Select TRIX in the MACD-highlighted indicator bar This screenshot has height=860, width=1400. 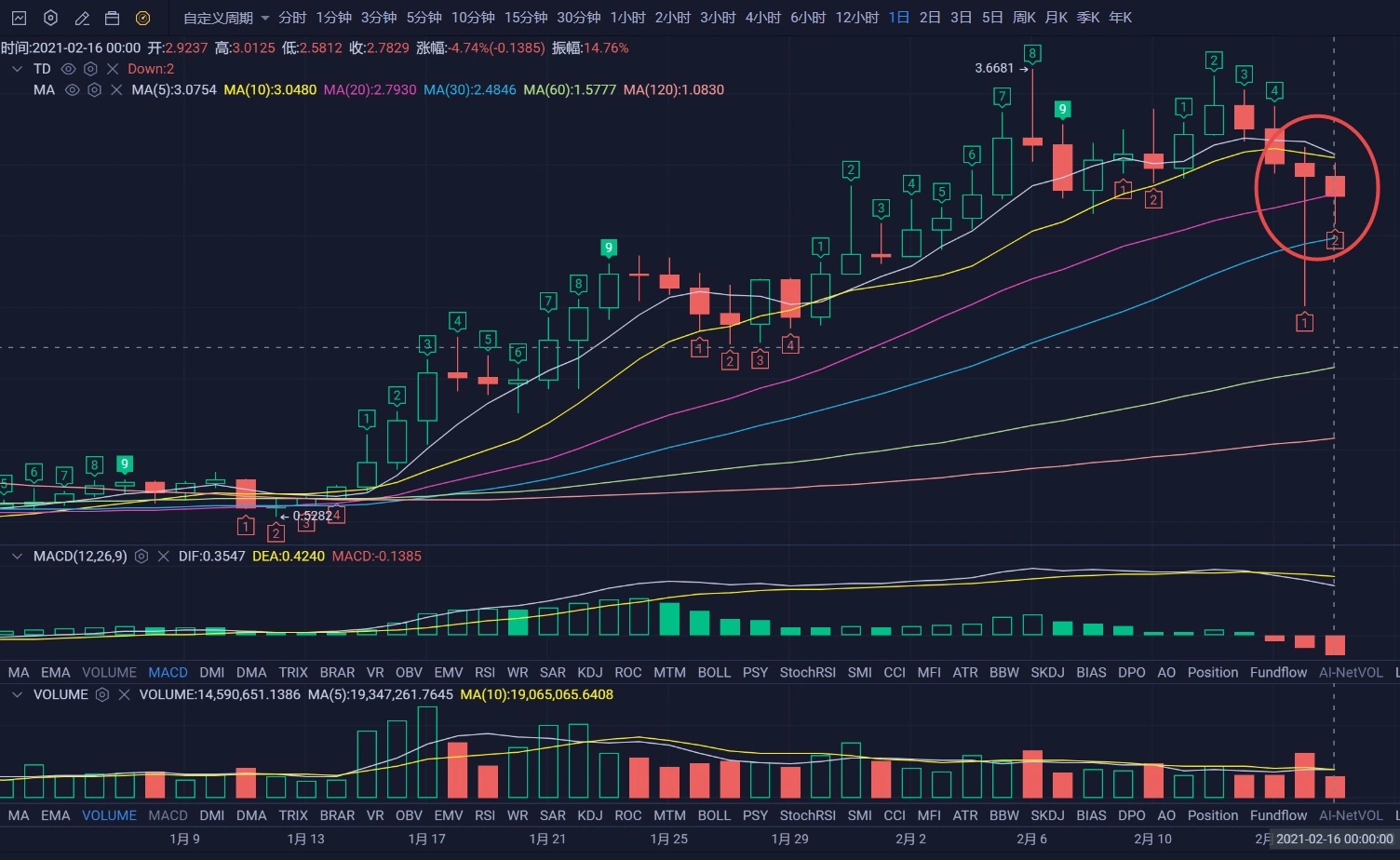click(293, 672)
